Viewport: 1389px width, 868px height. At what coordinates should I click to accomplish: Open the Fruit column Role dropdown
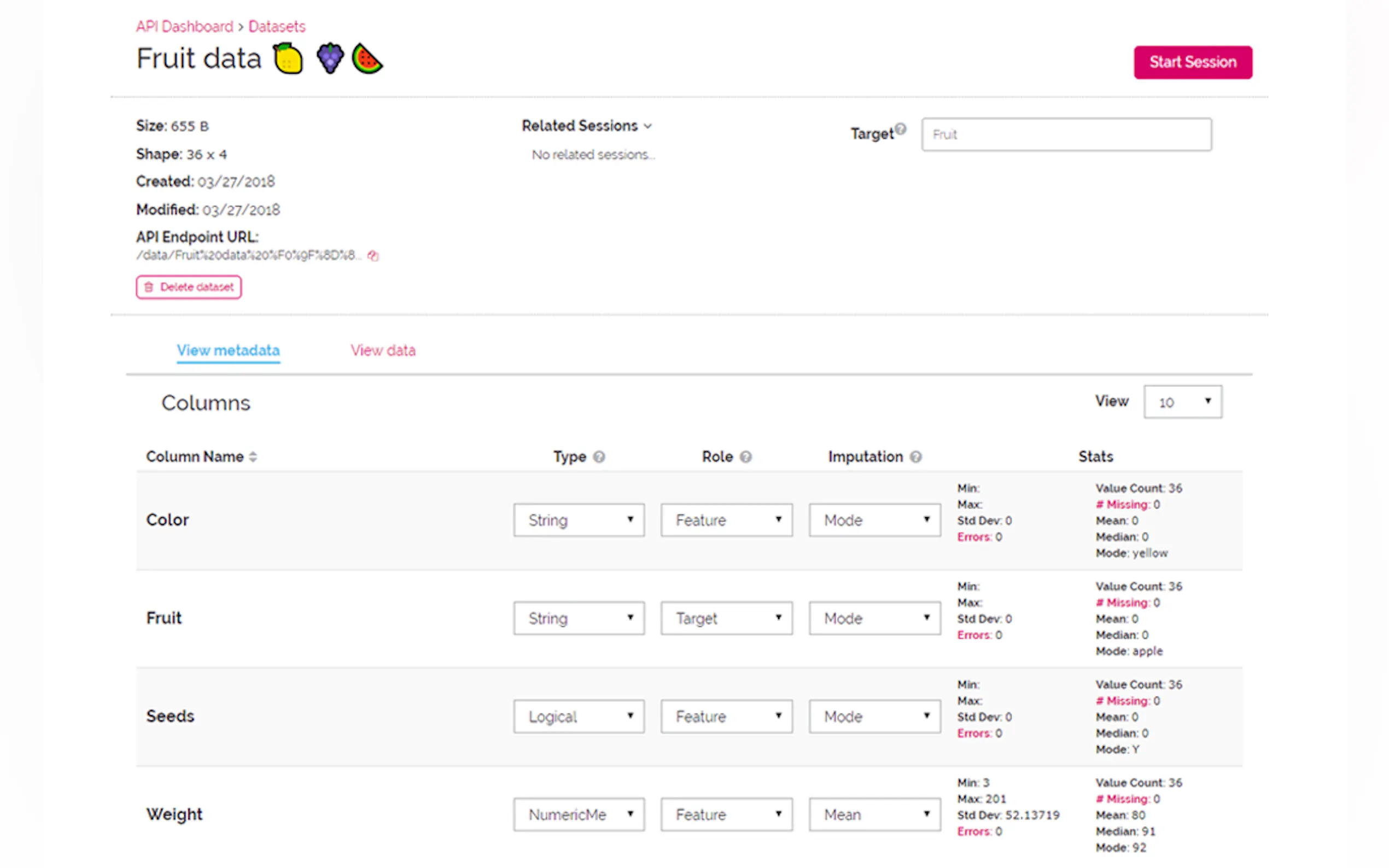pyautogui.click(x=726, y=618)
